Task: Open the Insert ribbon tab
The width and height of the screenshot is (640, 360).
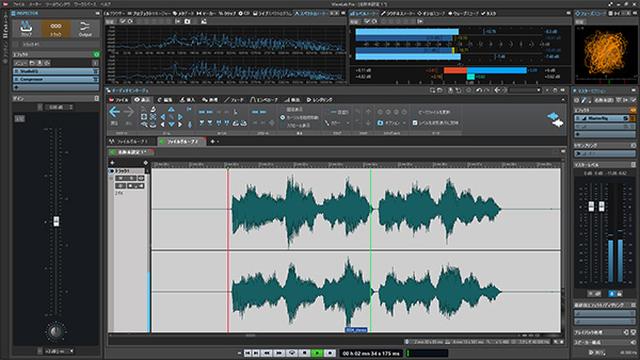Action: 187,100
